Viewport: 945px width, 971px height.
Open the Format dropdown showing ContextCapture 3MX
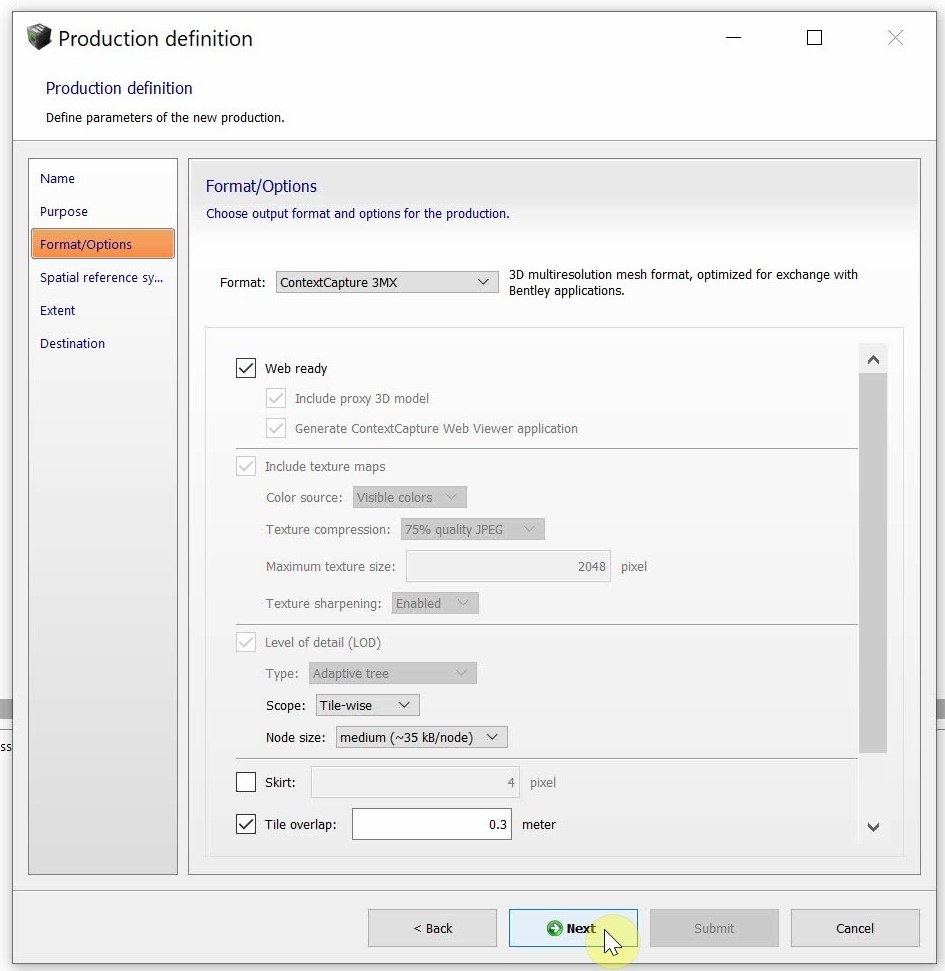pyautogui.click(x=387, y=283)
